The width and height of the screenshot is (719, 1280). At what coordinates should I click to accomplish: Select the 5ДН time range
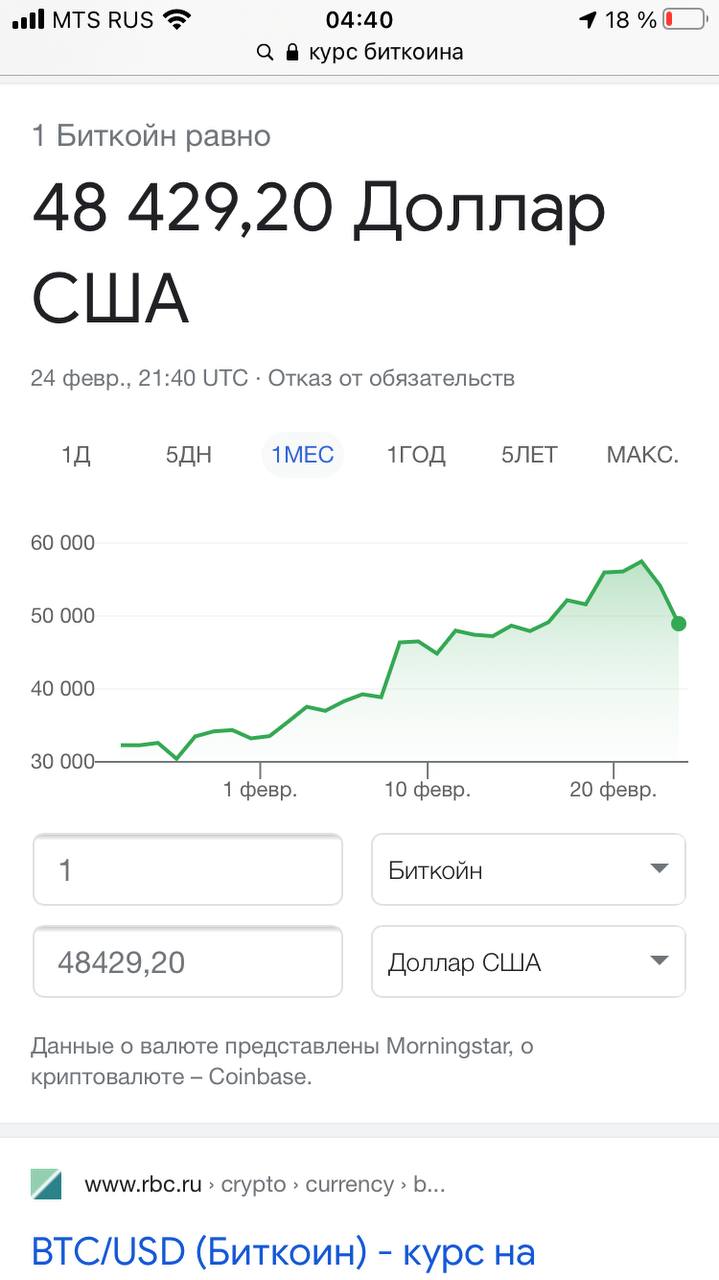click(189, 455)
